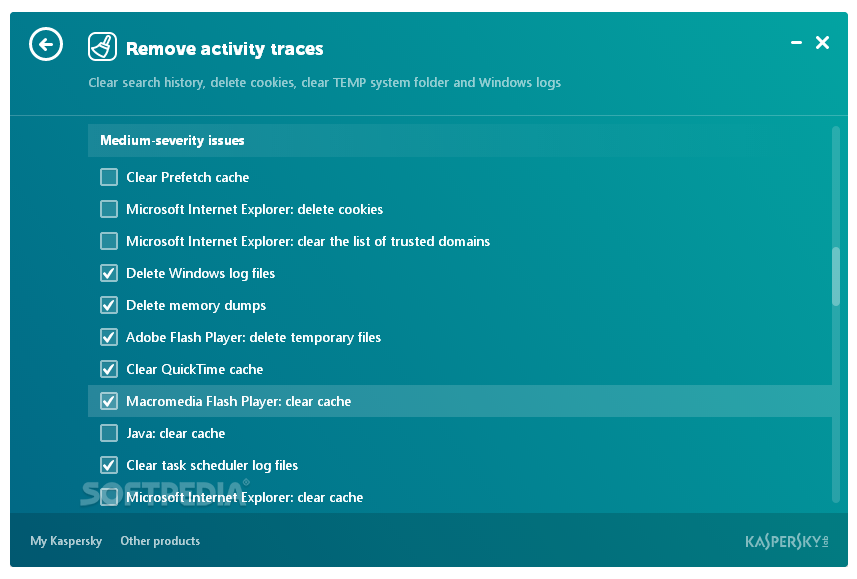Uncheck Delete Windows log files
The width and height of the screenshot is (857, 579).
click(109, 273)
